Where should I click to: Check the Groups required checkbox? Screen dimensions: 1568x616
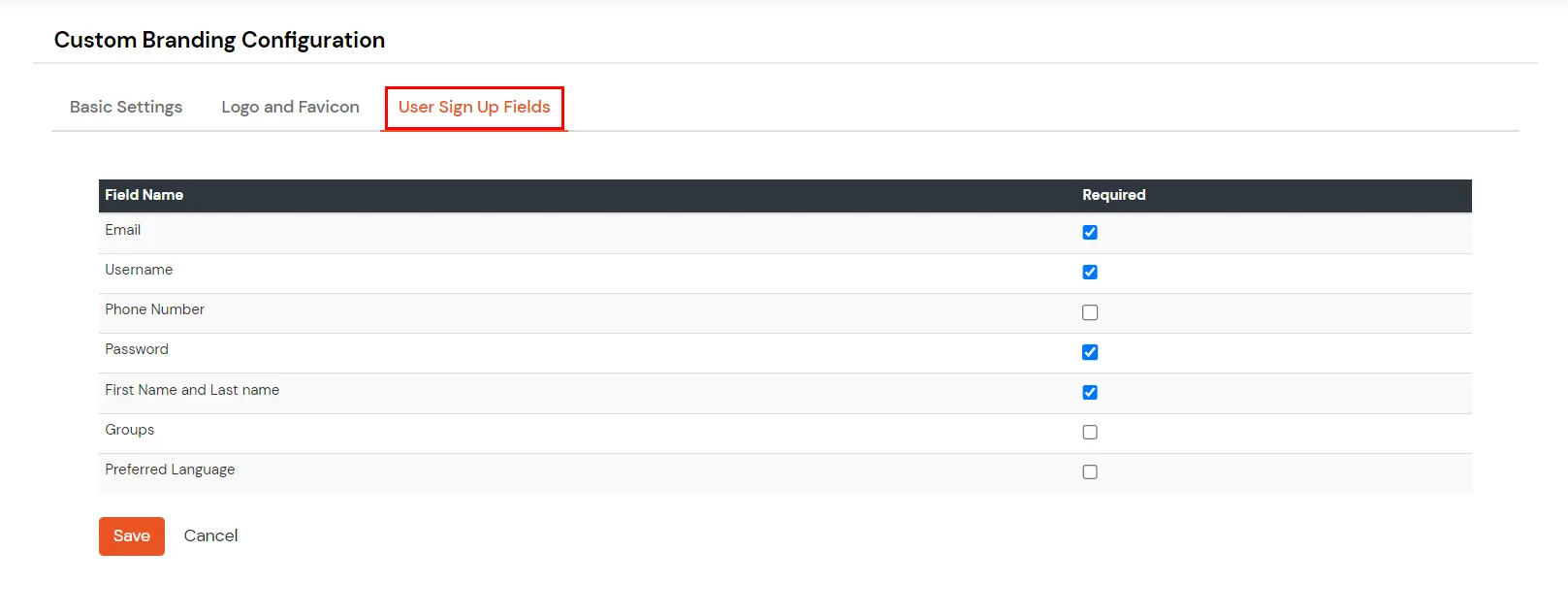pos(1089,432)
